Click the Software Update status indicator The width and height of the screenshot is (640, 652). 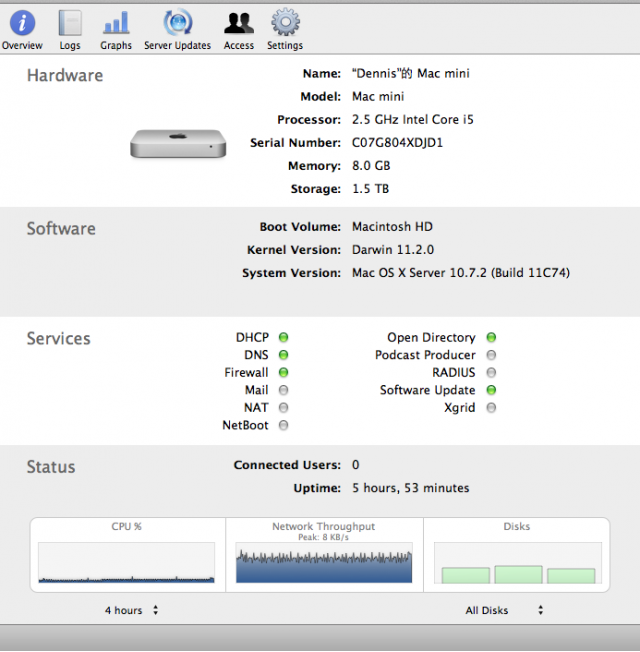click(491, 390)
